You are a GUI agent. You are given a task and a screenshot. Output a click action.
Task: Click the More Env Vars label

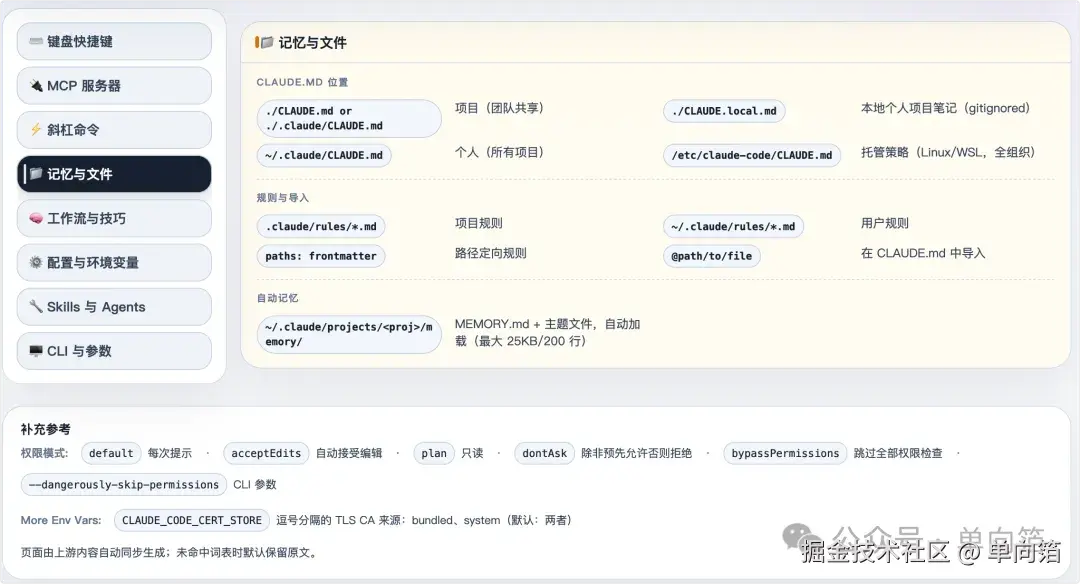click(61, 520)
